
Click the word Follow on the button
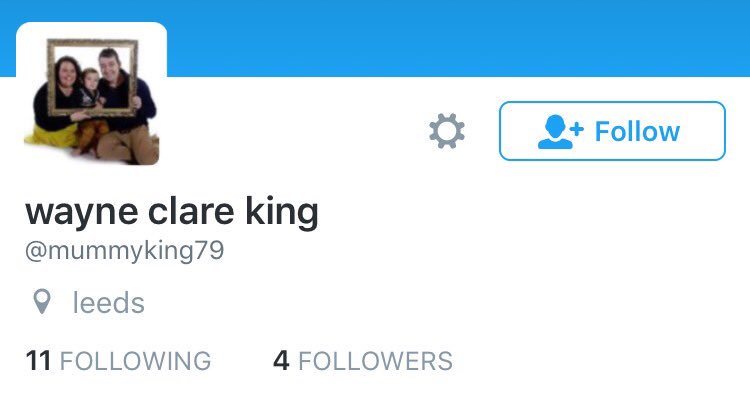(637, 132)
